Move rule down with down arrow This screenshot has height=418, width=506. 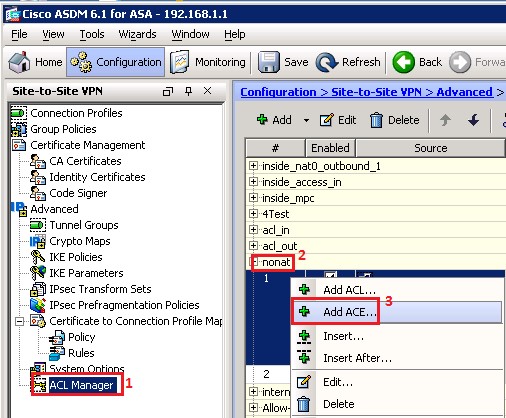click(x=473, y=120)
